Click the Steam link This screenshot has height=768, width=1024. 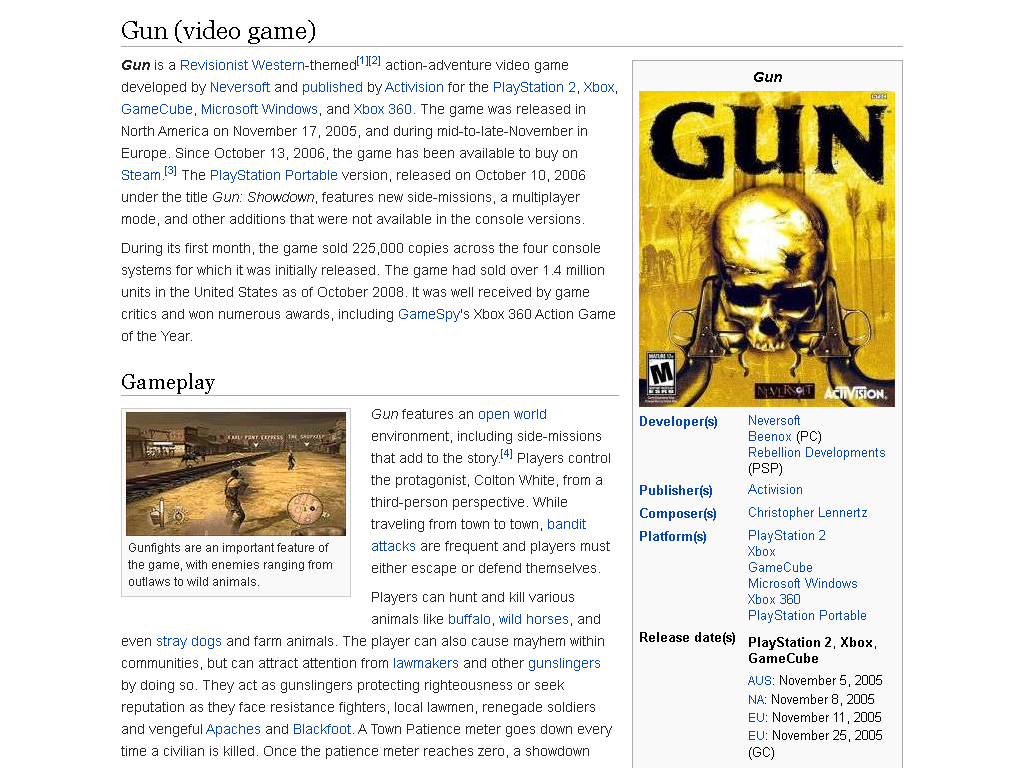140,175
